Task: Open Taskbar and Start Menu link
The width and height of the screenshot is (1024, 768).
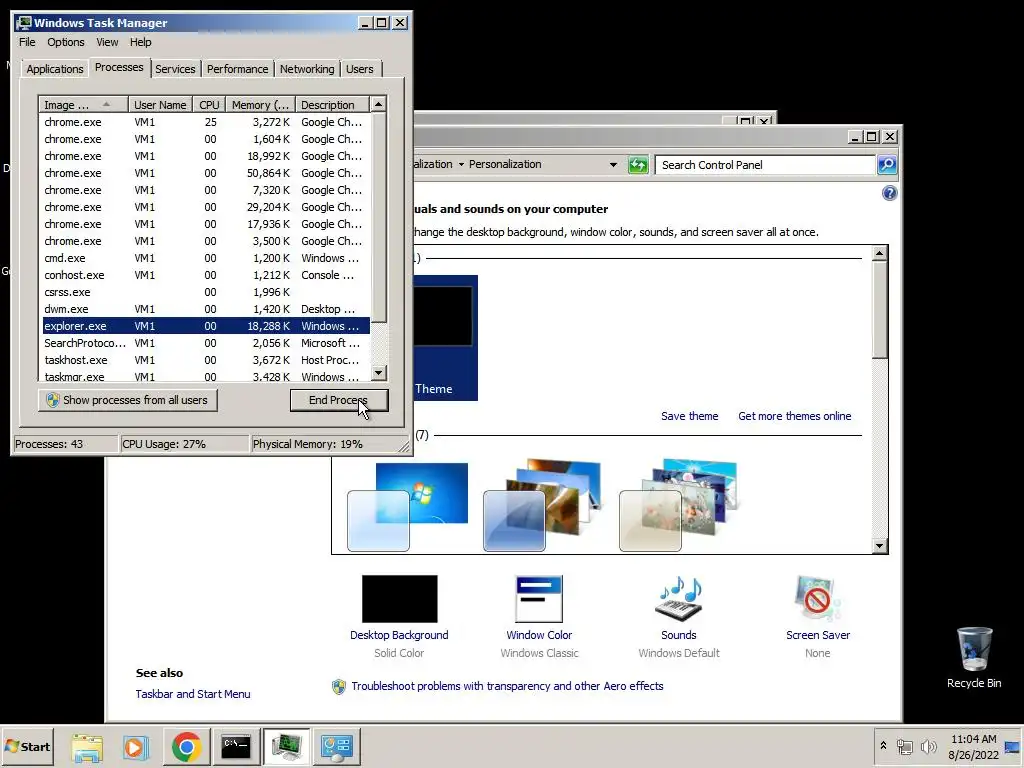Action: (193, 694)
